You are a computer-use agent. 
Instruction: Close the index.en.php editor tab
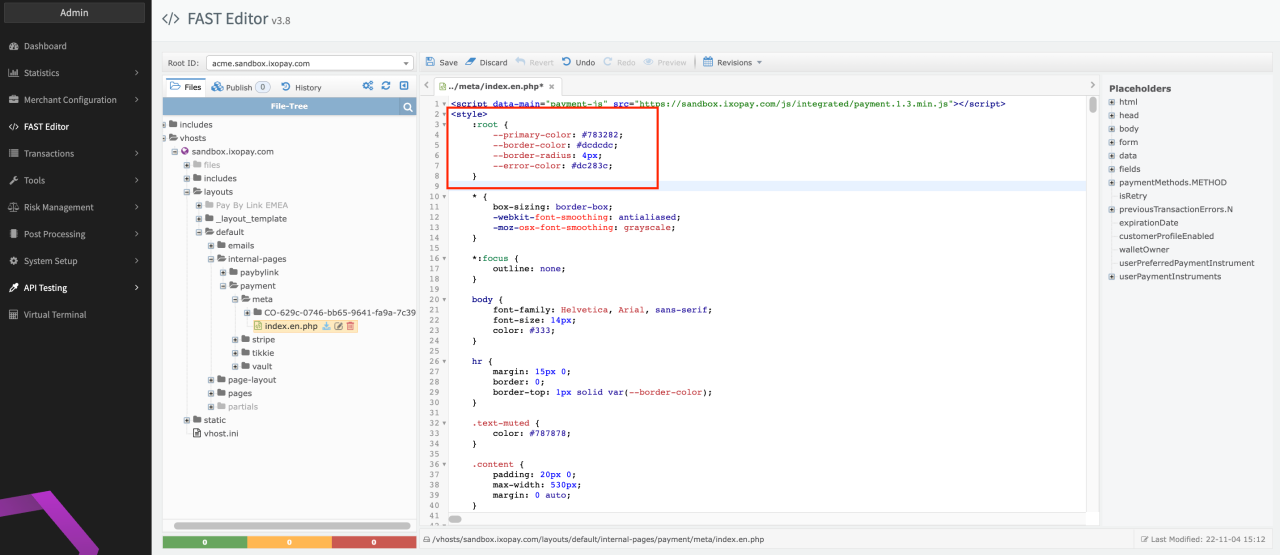551,87
